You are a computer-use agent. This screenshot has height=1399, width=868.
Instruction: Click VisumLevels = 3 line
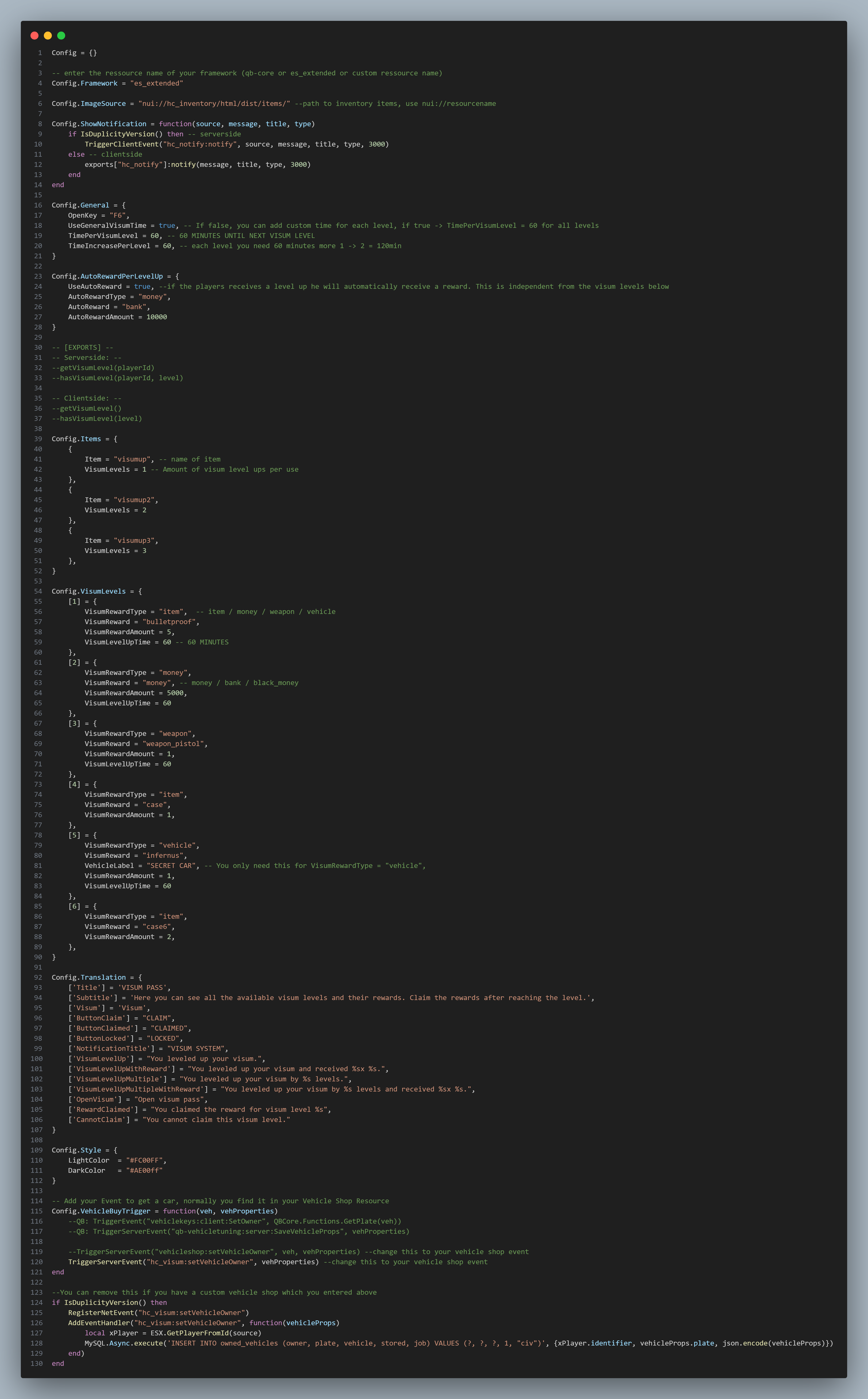point(115,551)
